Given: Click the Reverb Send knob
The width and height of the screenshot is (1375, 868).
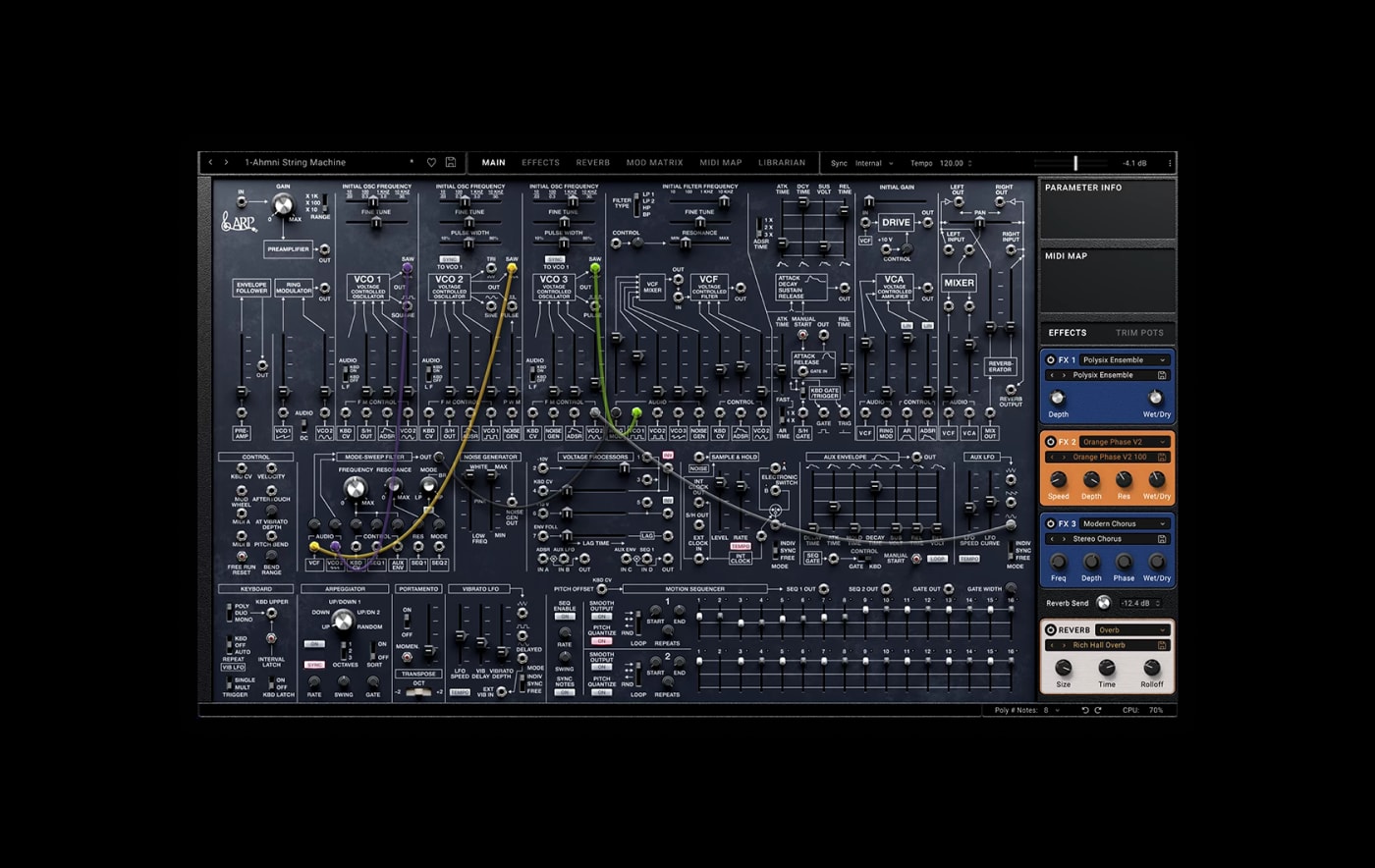Looking at the screenshot, I should pos(1103,603).
